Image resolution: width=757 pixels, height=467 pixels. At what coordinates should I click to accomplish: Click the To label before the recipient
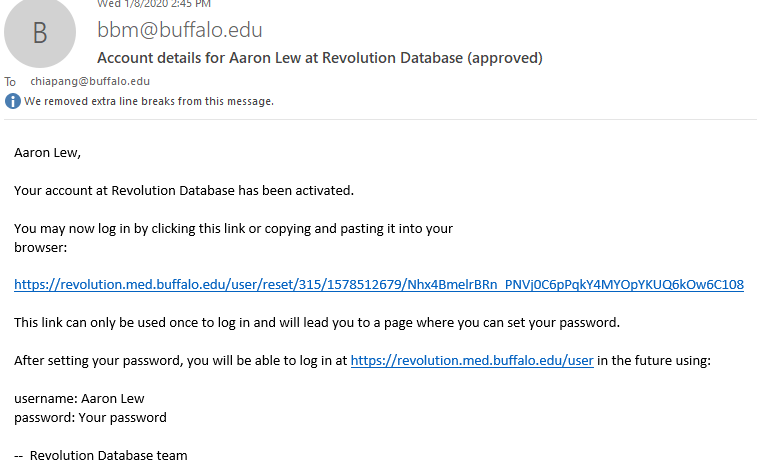(11, 81)
